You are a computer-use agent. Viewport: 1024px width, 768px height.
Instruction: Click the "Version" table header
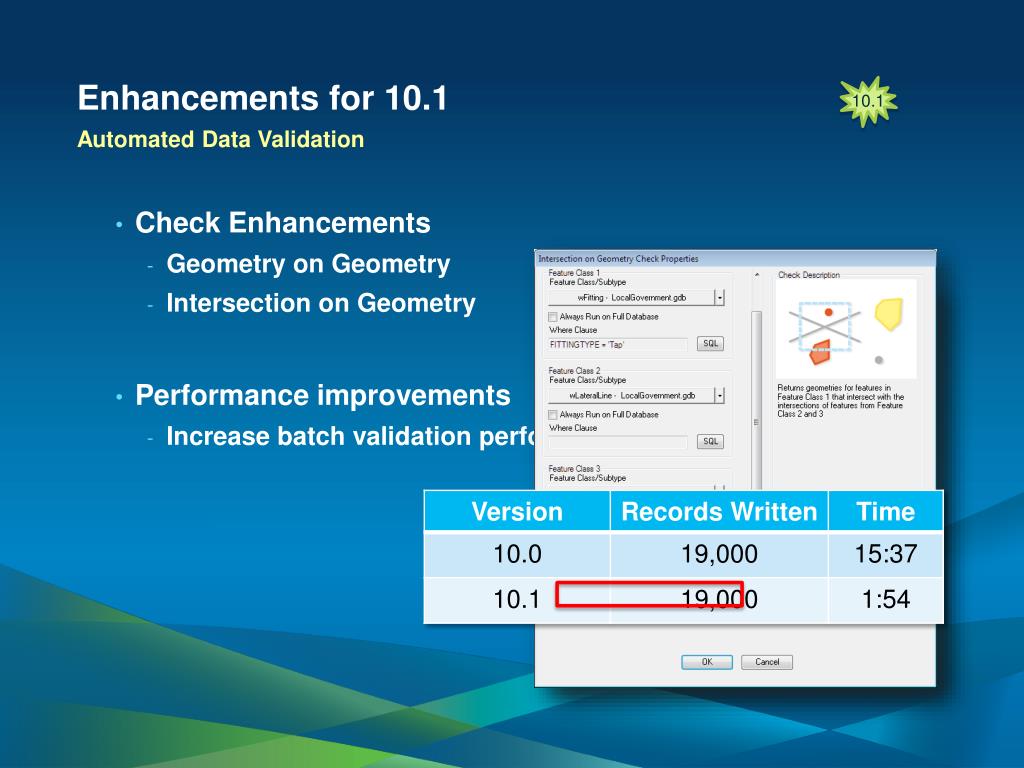tap(517, 511)
